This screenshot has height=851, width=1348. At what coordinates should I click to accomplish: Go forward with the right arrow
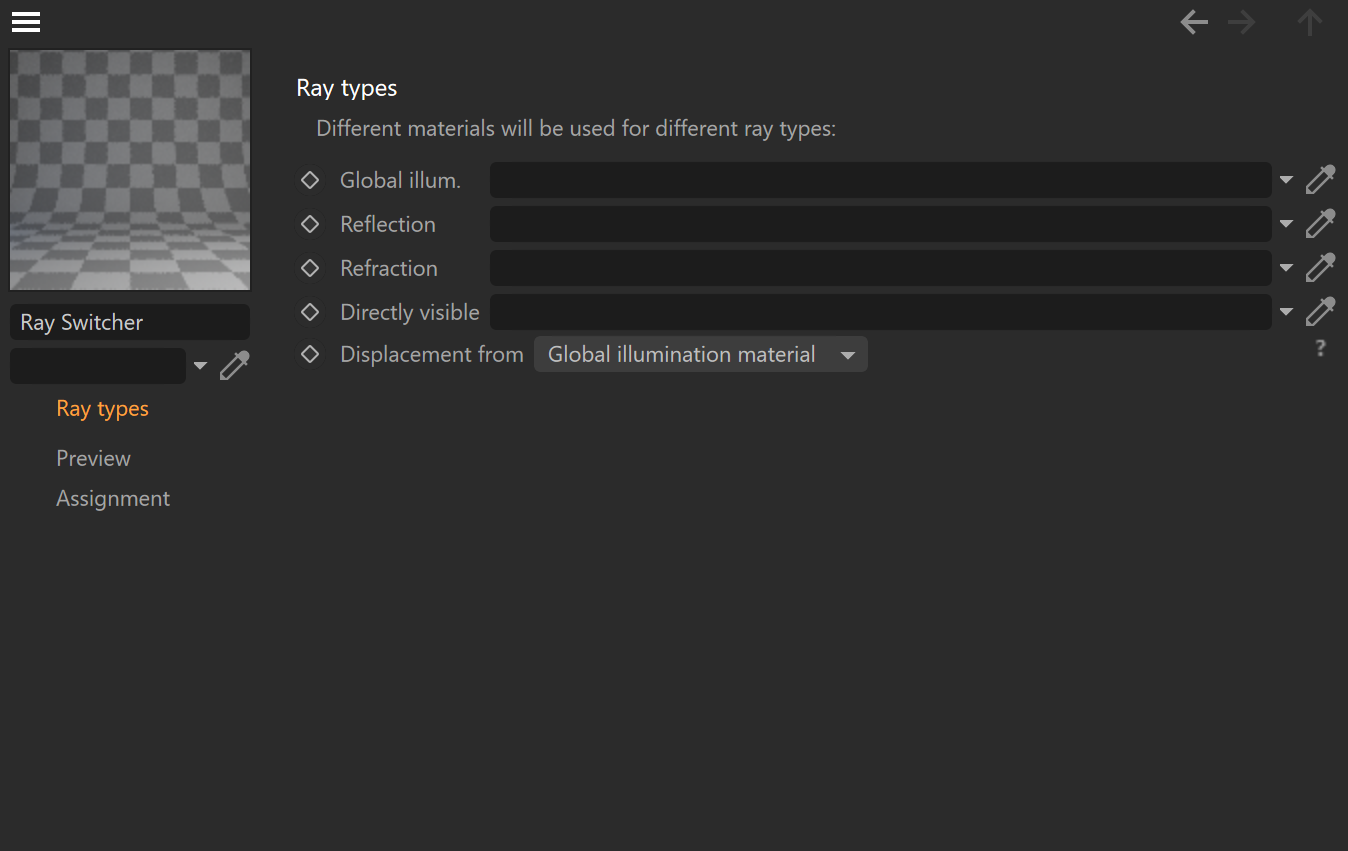pos(1242,22)
